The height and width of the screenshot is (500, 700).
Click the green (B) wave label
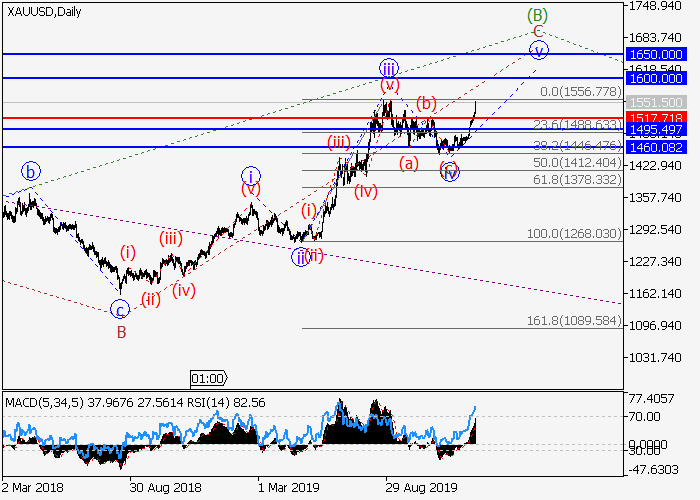[x=538, y=15]
